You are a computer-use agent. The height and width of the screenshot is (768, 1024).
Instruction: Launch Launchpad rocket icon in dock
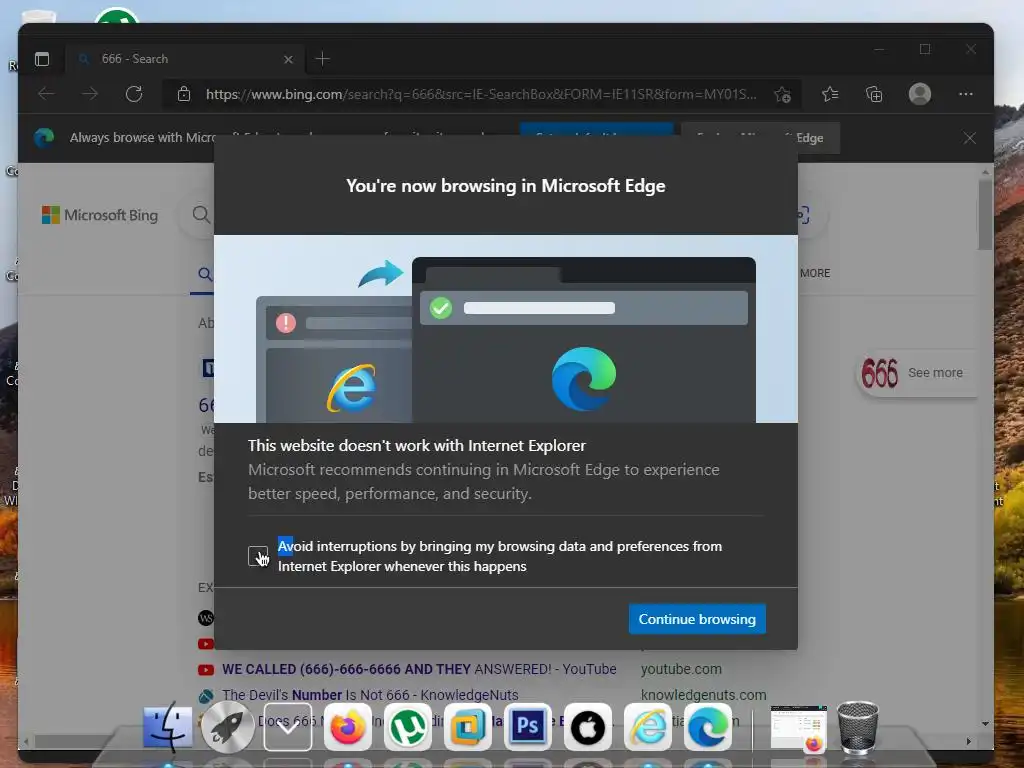tap(228, 727)
